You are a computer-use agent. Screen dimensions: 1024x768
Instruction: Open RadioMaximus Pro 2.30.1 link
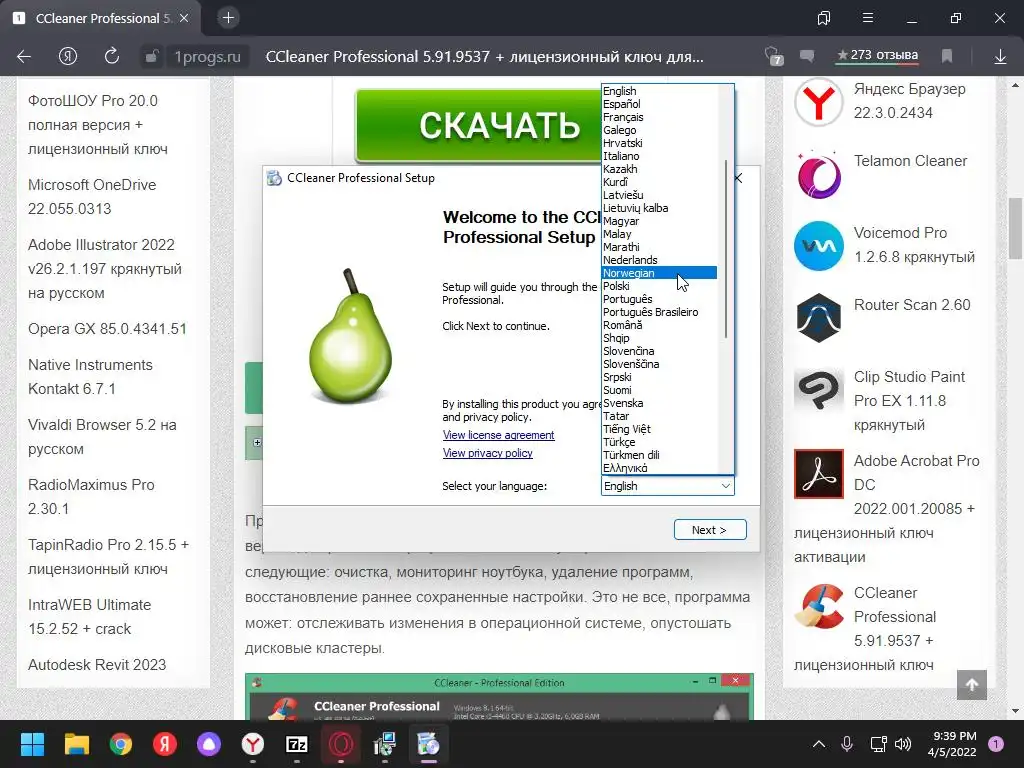91,496
